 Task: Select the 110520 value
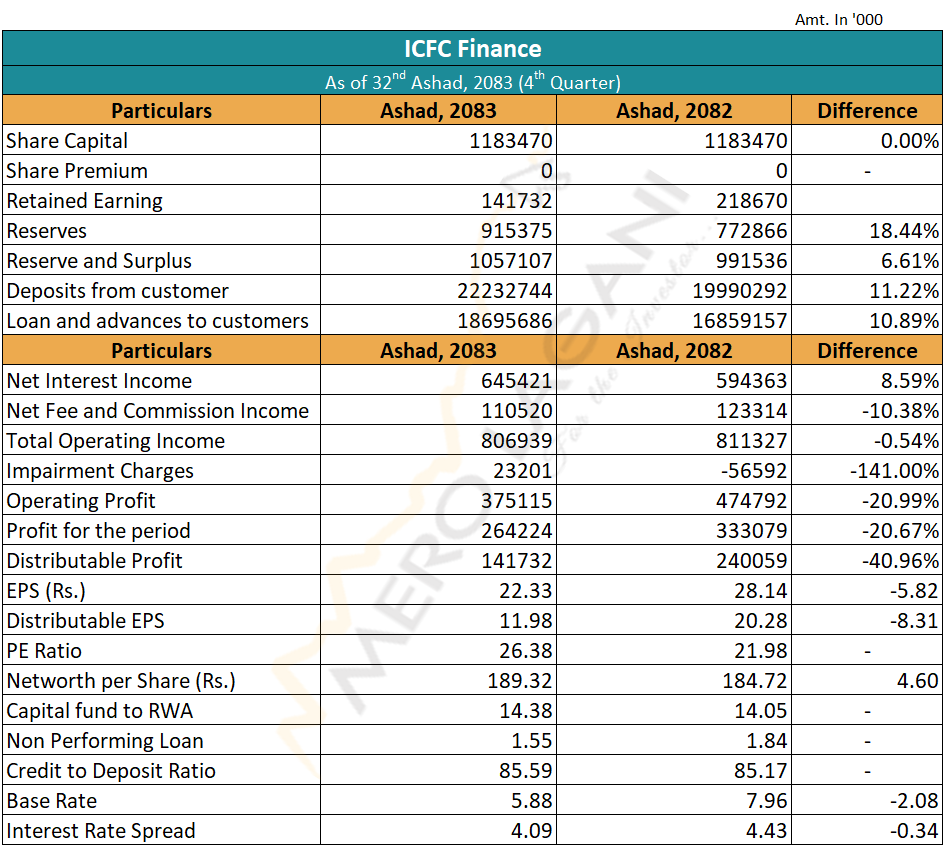pos(516,411)
